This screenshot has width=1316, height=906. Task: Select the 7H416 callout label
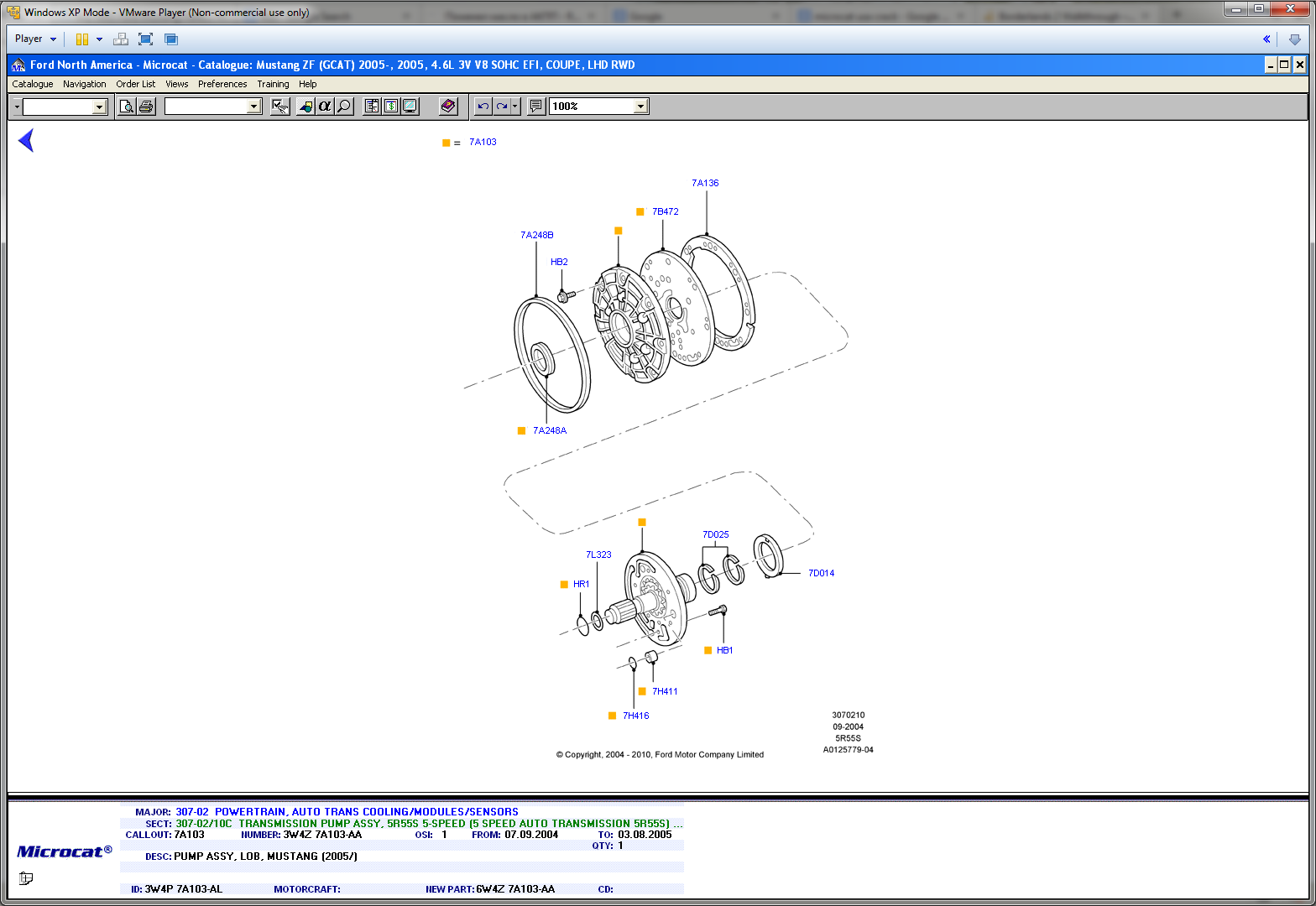point(635,716)
